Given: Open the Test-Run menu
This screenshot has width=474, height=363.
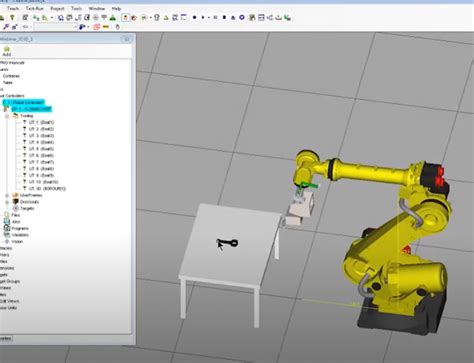Looking at the screenshot, I should 35,8.
